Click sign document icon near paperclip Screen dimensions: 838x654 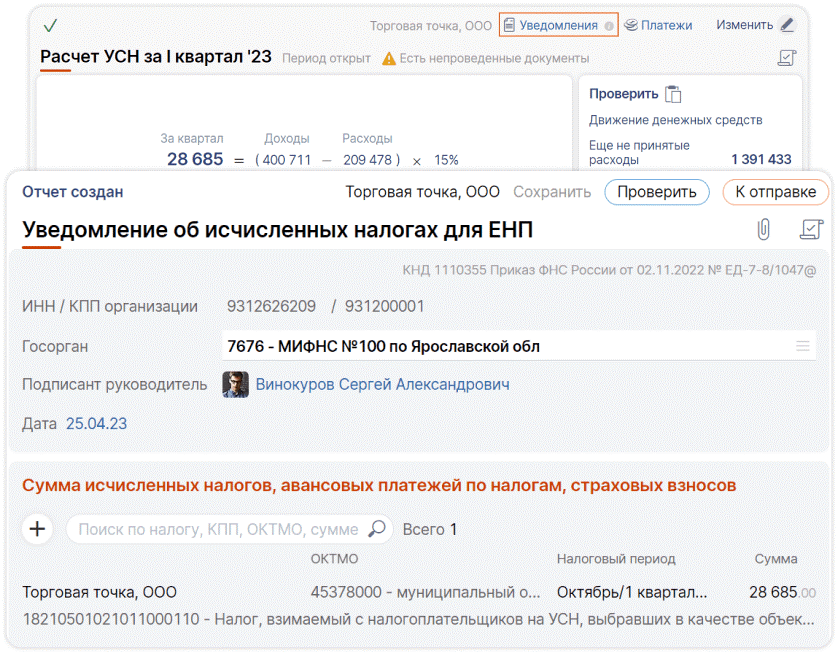810,230
